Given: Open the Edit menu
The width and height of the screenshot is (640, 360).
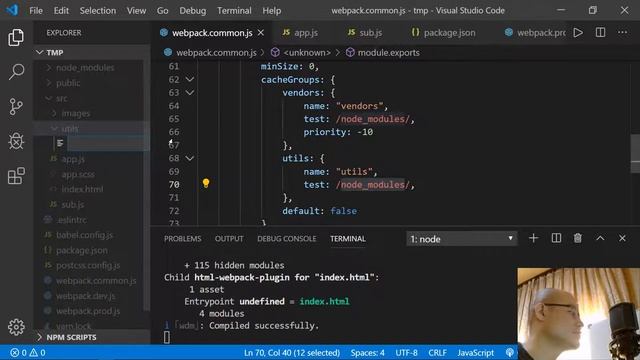Looking at the screenshot, I should click(x=61, y=11).
